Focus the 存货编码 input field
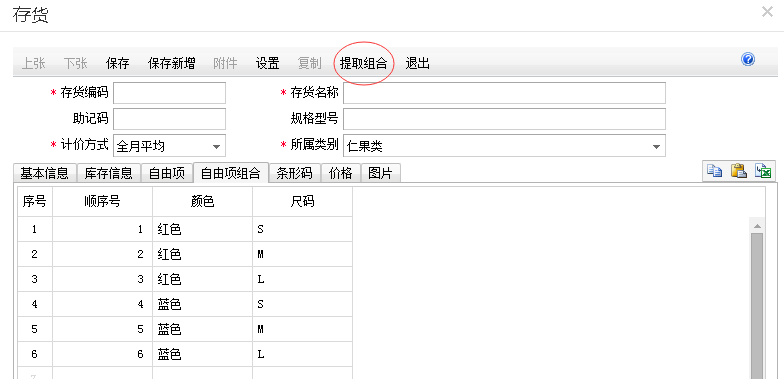 tap(170, 93)
